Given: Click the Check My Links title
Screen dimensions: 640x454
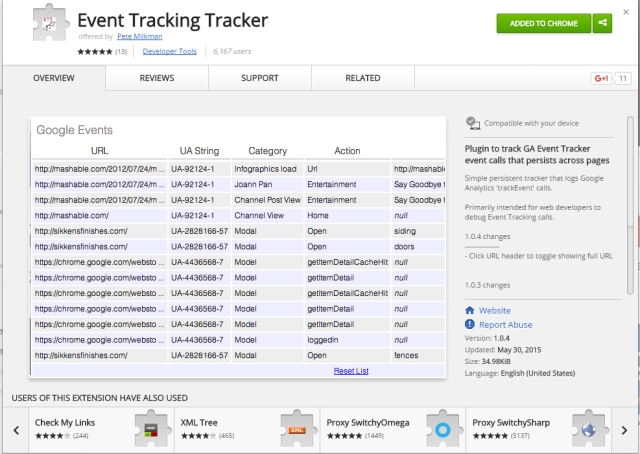Looking at the screenshot, I should tap(65, 423).
